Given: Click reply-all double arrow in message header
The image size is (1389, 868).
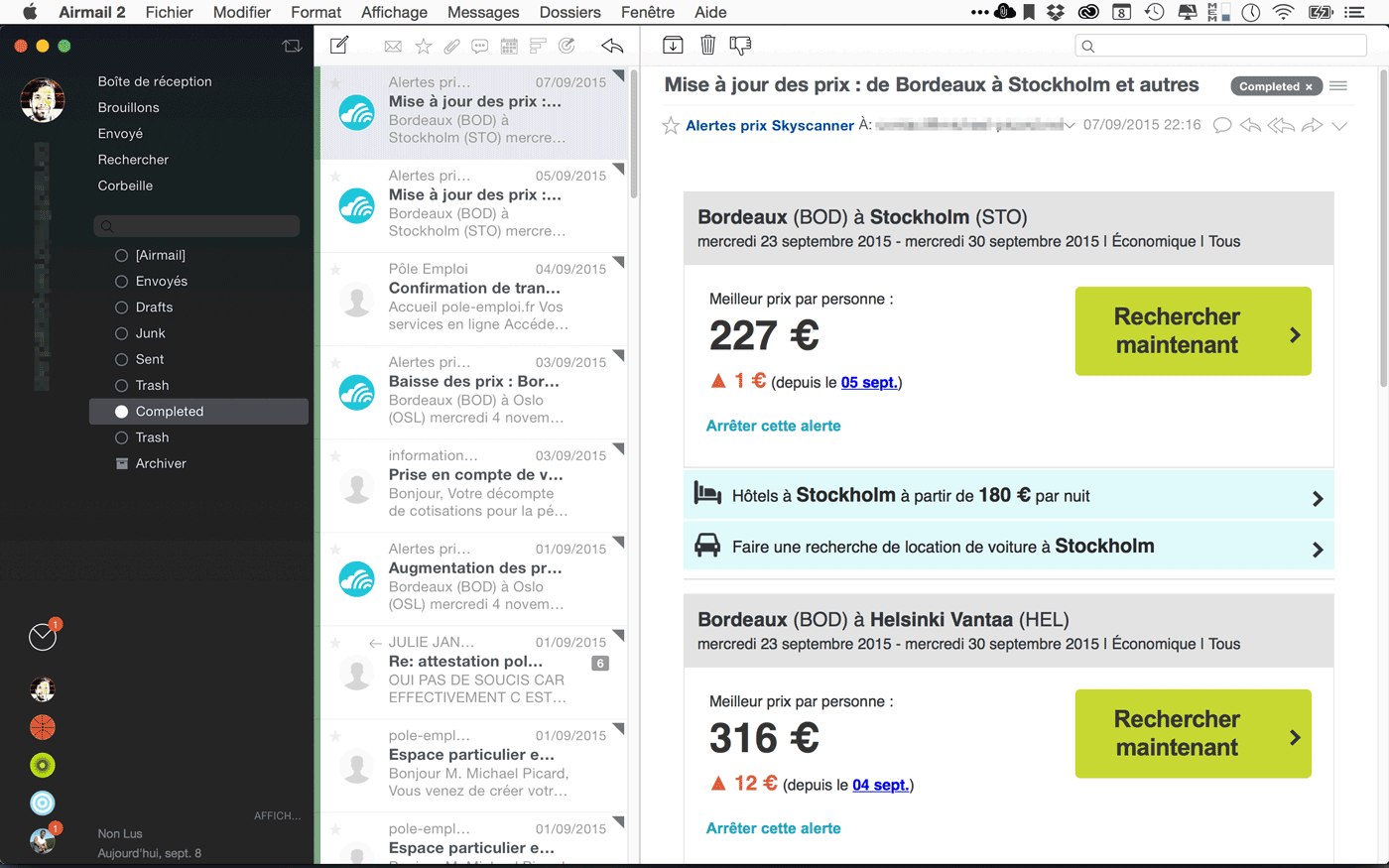Looking at the screenshot, I should (x=1281, y=125).
